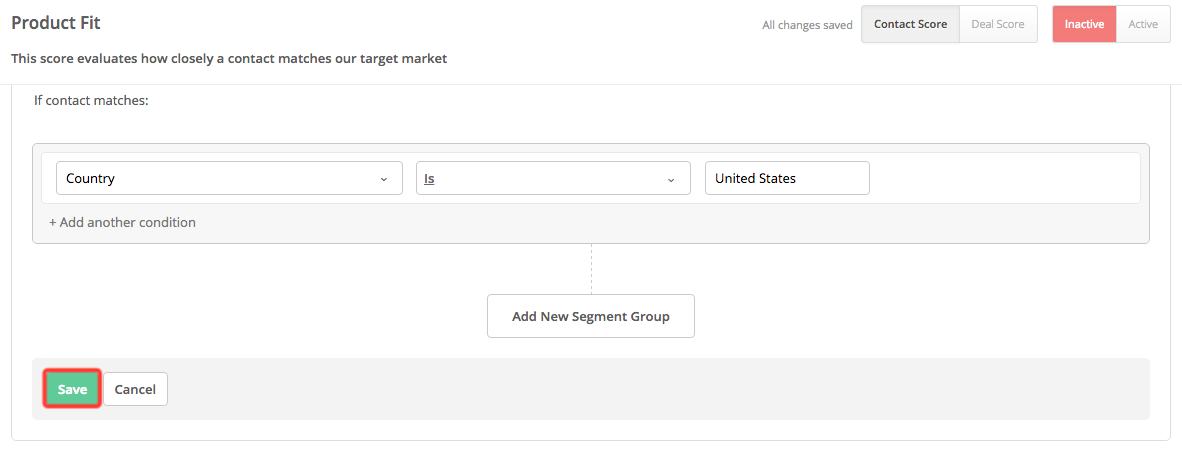
Task: Click the chevron arrow in Country selector
Action: point(384,179)
